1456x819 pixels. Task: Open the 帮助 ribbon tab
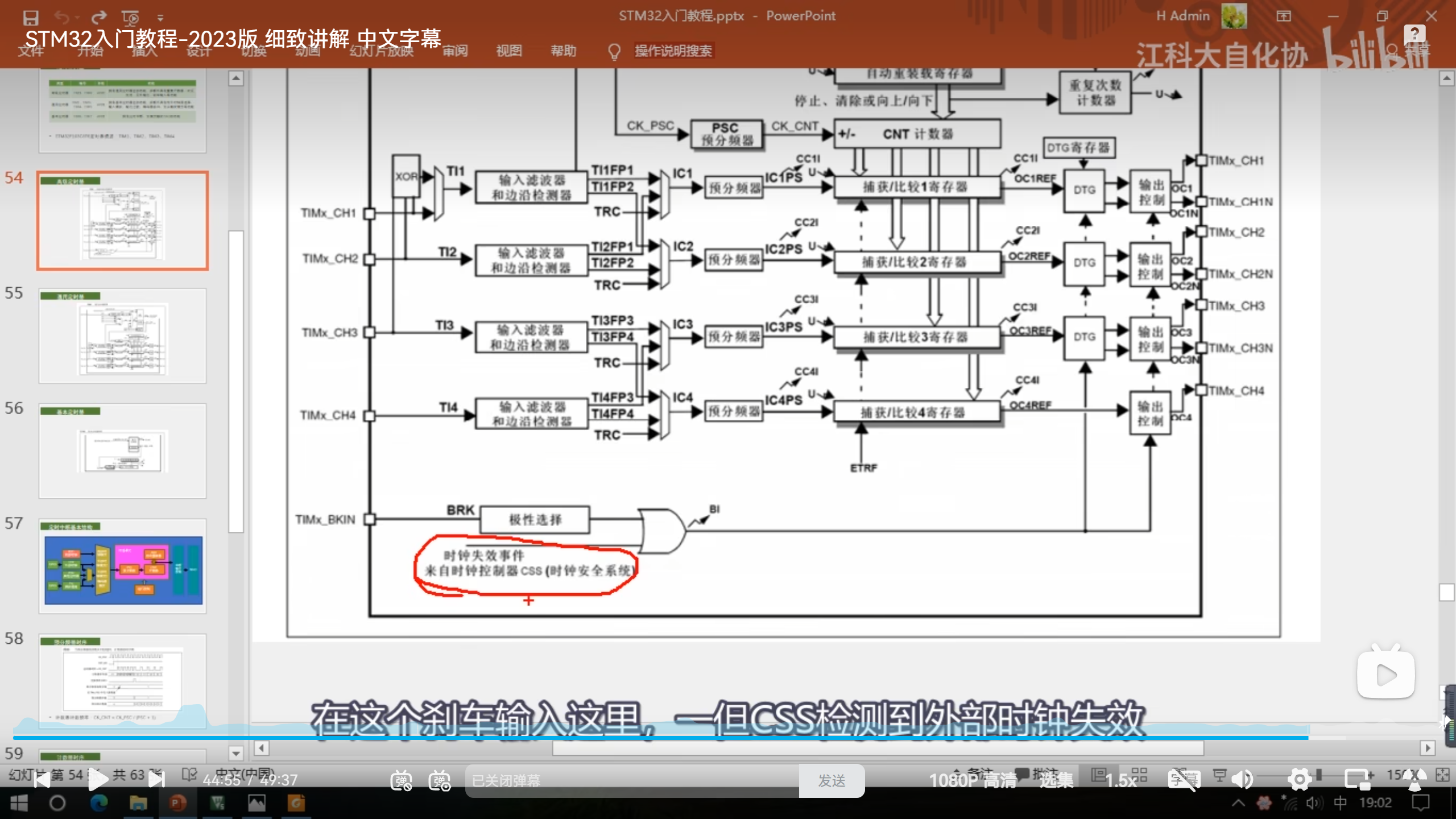pos(563,51)
